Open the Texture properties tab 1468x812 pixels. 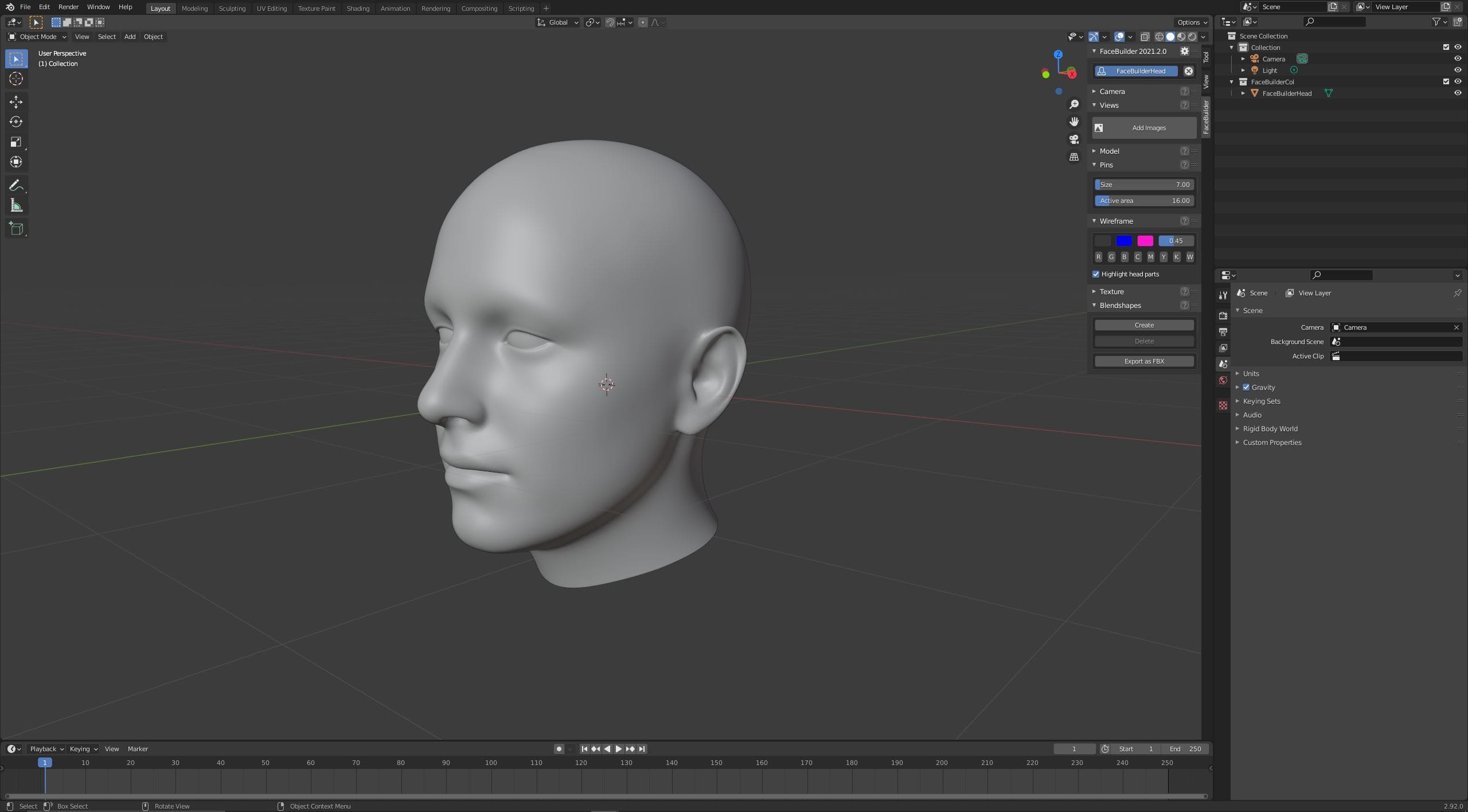tap(1223, 405)
